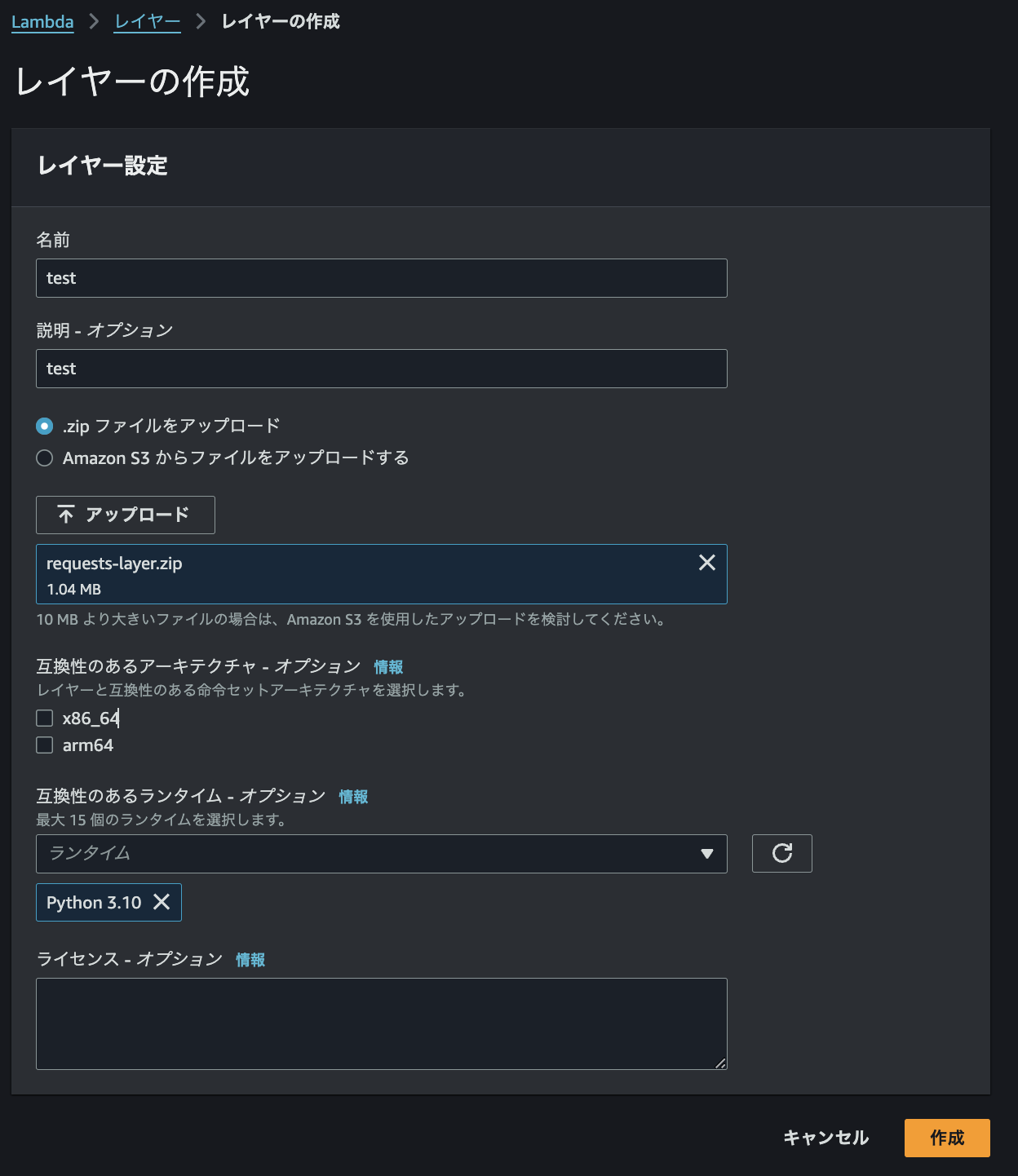The height and width of the screenshot is (1176, 1018).
Task: Remove requests-layer.zip with the X icon
Action: (706, 562)
